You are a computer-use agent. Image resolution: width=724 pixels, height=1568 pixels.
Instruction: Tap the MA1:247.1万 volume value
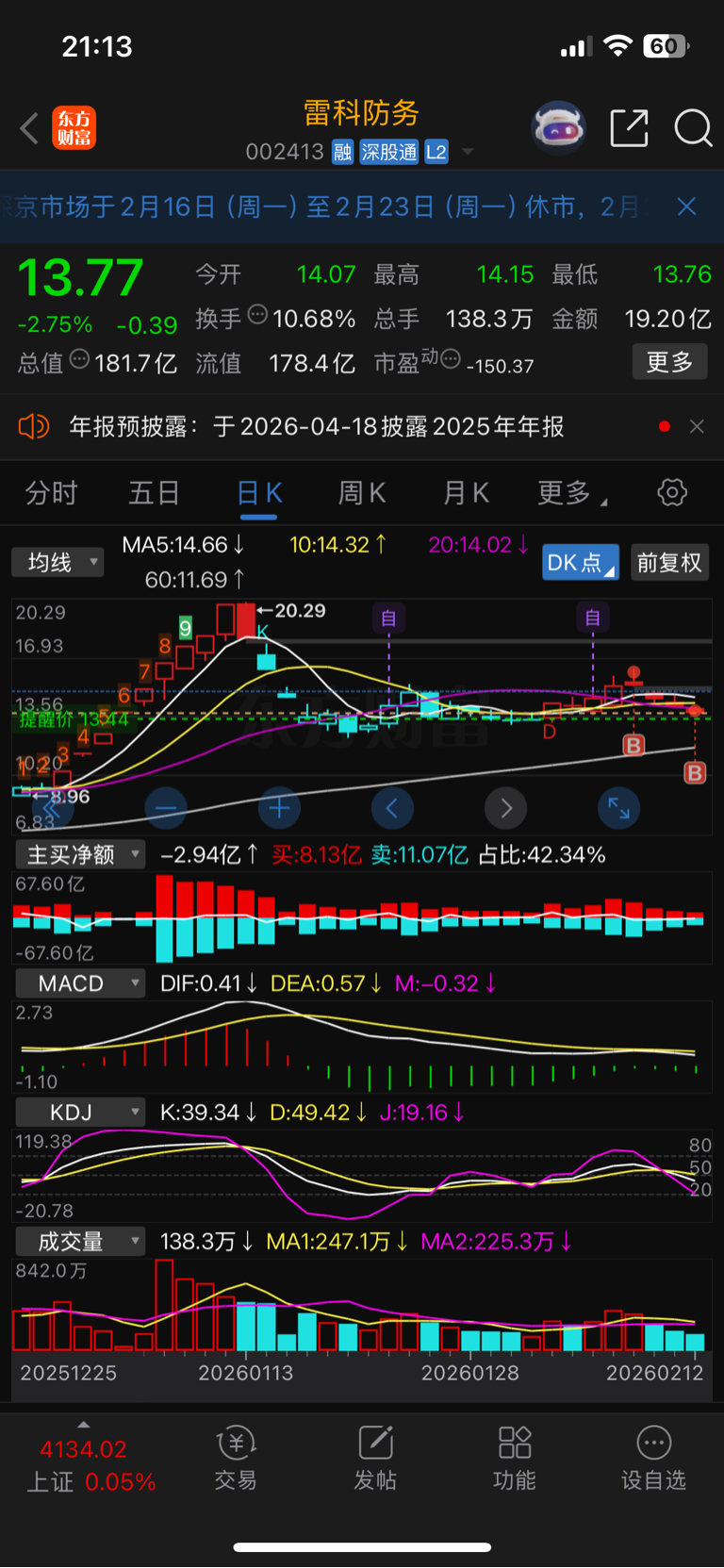(337, 1242)
